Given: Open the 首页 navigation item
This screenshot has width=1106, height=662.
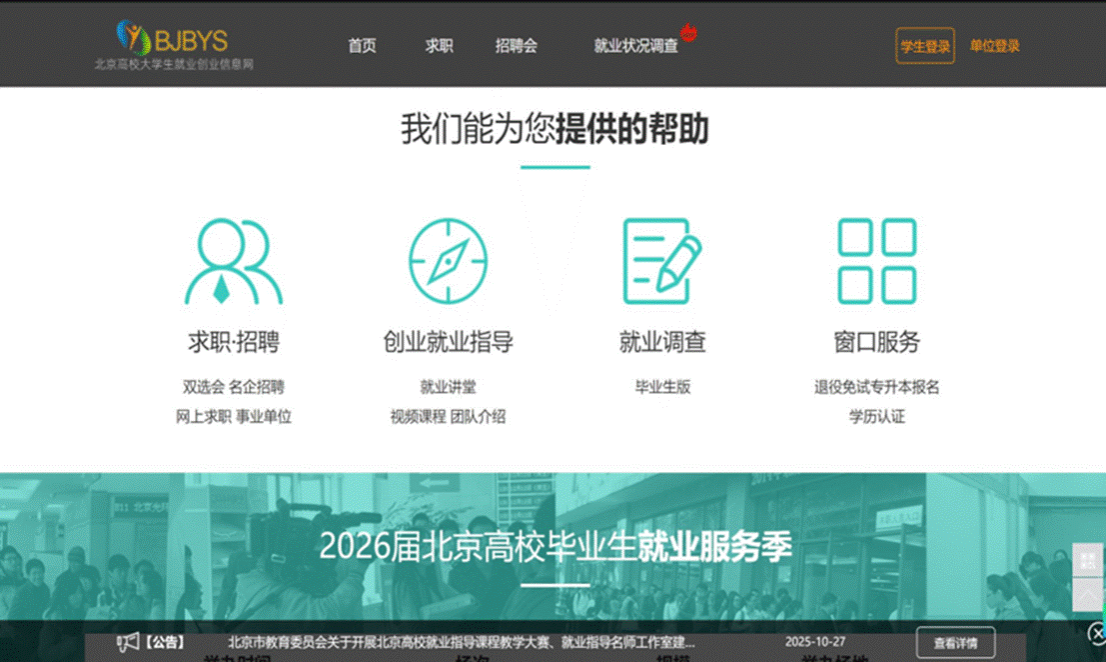Looking at the screenshot, I should click(362, 46).
